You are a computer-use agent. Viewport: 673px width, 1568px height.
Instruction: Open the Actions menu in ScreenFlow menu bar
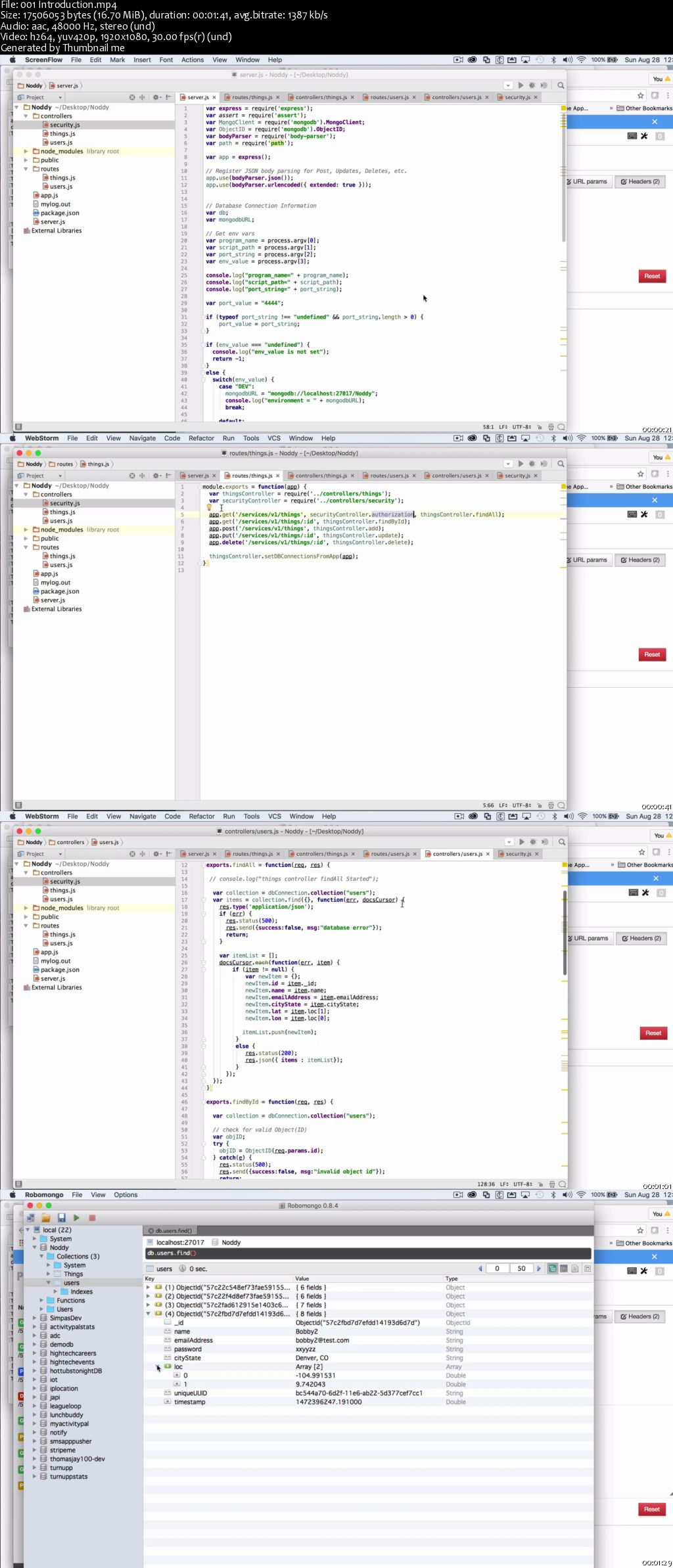(x=193, y=60)
